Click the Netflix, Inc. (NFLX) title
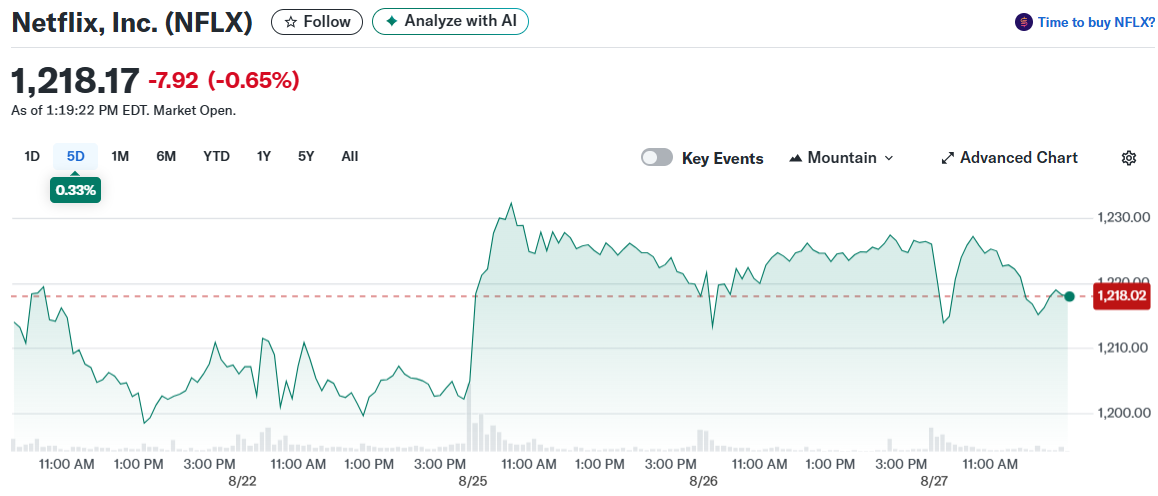Image resolution: width=1158 pixels, height=496 pixels. [x=132, y=23]
